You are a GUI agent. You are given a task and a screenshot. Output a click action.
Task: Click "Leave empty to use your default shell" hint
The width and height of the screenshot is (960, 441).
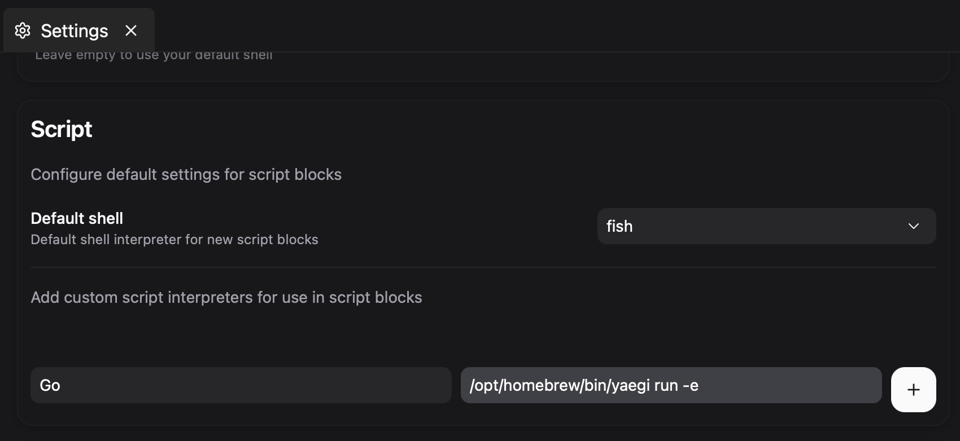tap(154, 55)
